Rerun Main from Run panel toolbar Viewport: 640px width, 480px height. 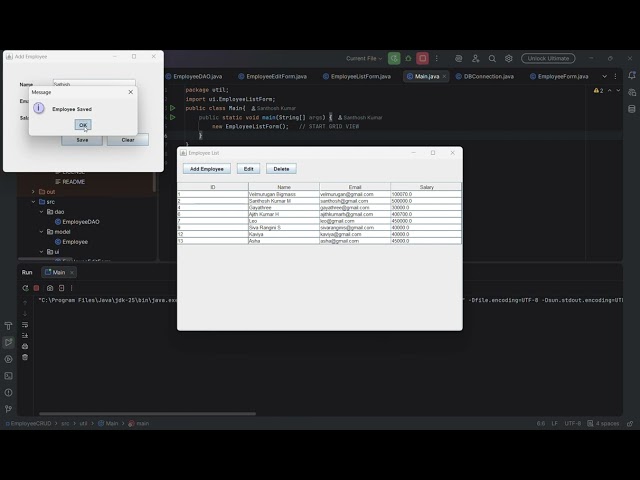(x=25, y=288)
